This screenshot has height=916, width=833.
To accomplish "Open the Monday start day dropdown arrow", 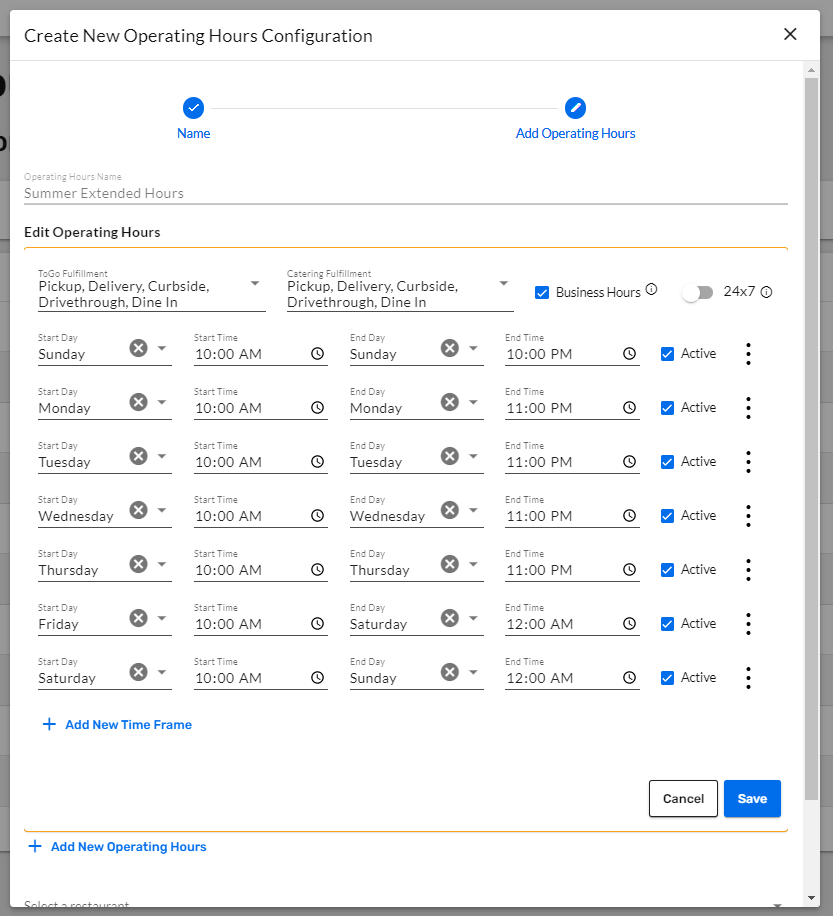I will [162, 402].
